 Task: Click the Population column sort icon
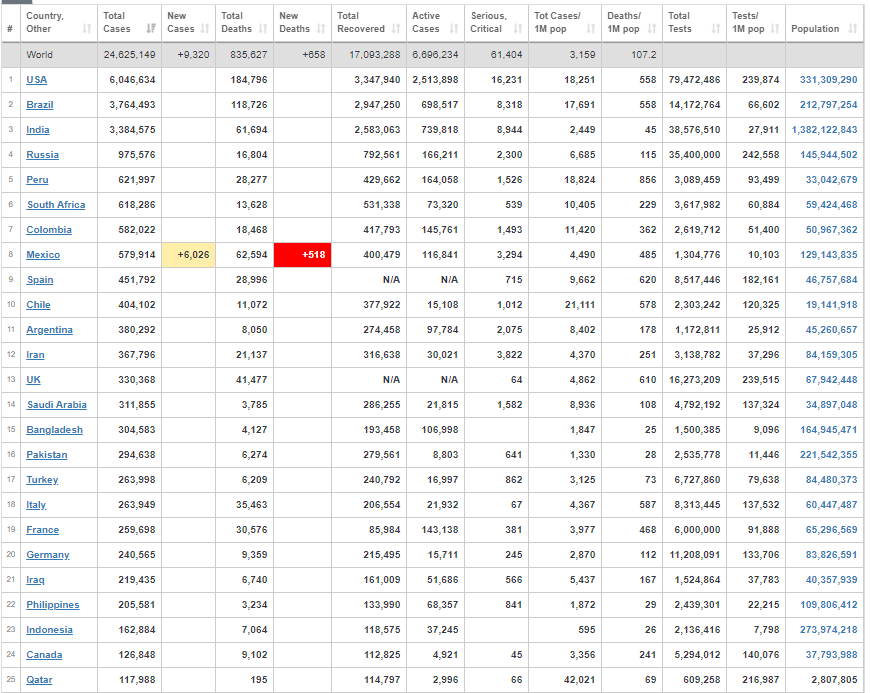point(852,29)
